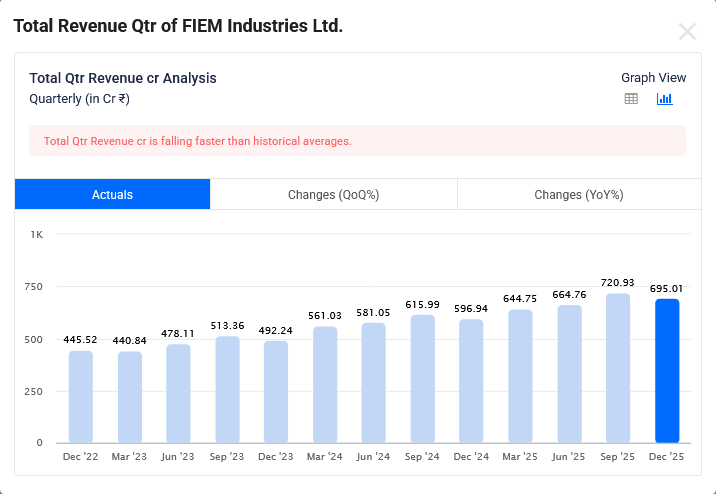Switch to table view icon
The height and width of the screenshot is (494, 716).
631,98
